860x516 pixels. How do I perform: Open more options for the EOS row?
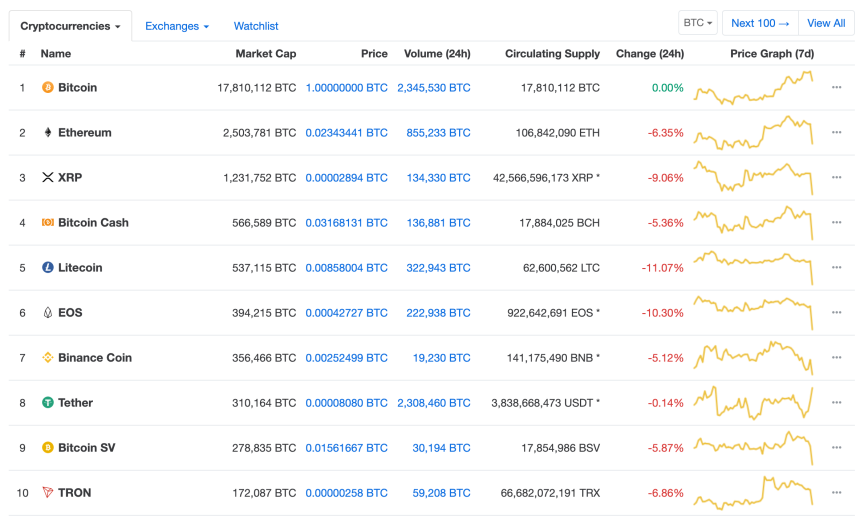(x=837, y=313)
